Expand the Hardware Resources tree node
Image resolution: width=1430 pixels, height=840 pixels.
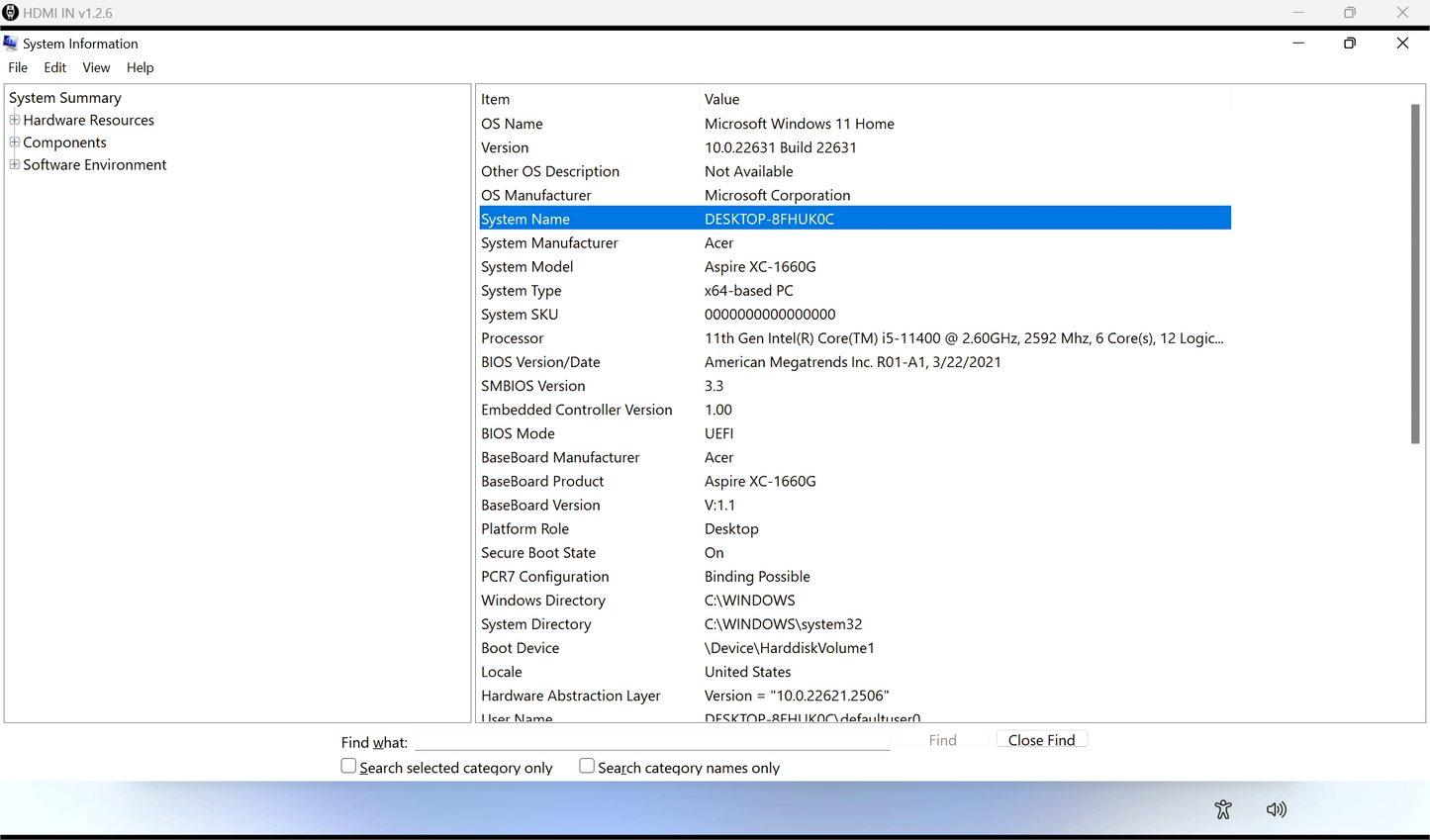click(15, 120)
